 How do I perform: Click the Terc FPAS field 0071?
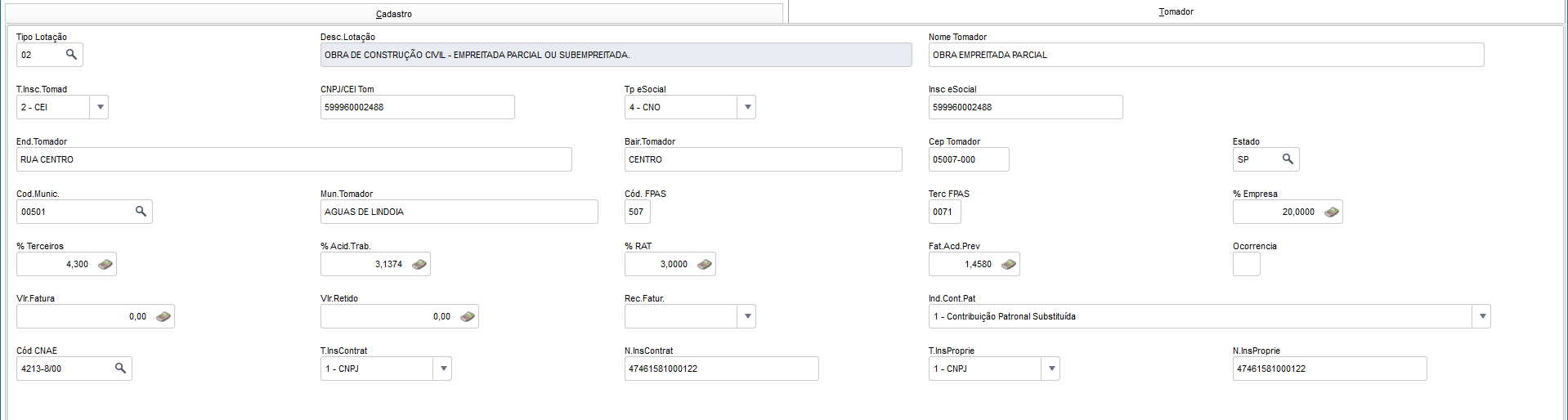pos(944,212)
